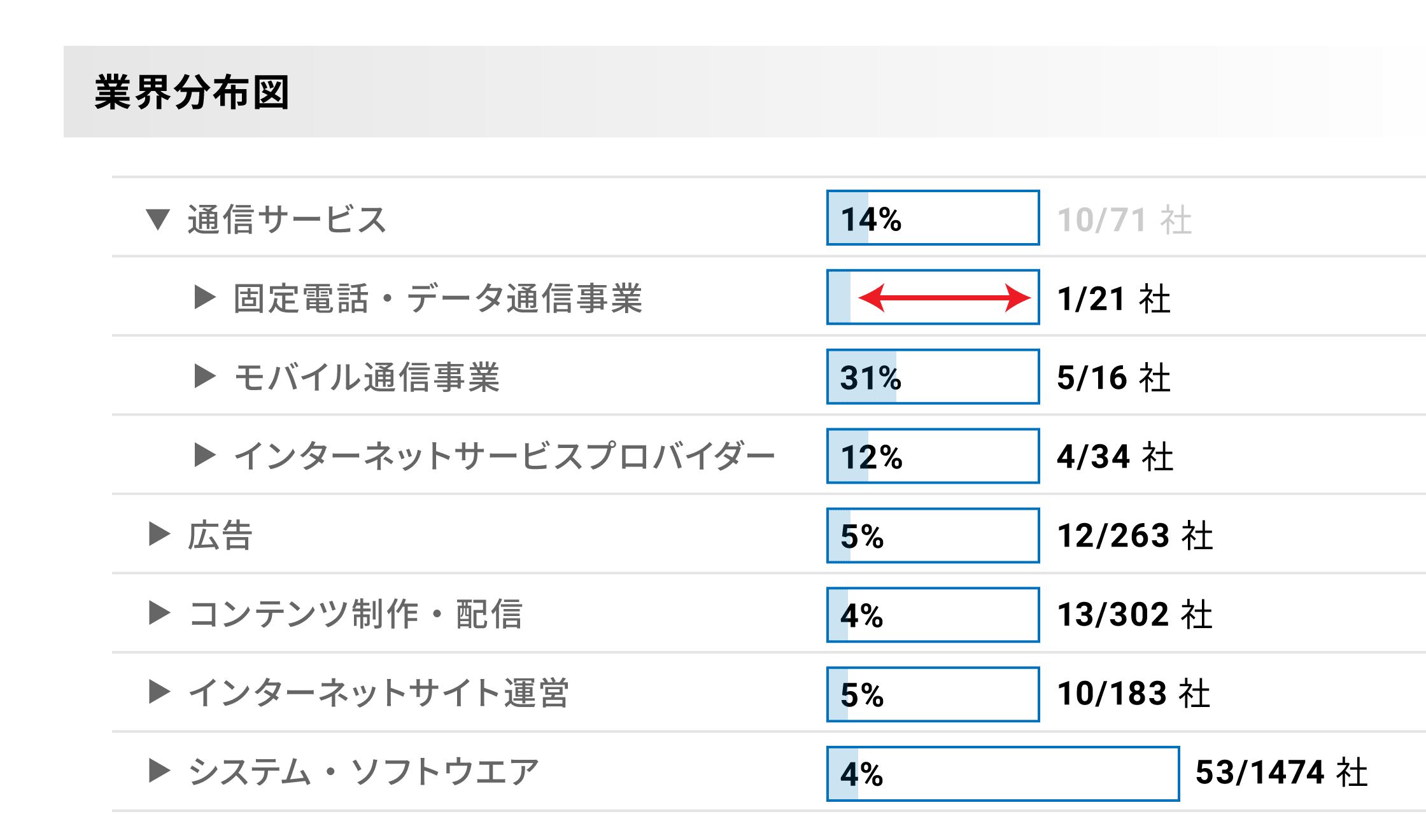Click the bar with red double arrow
The image size is (1426, 840).
tap(933, 297)
